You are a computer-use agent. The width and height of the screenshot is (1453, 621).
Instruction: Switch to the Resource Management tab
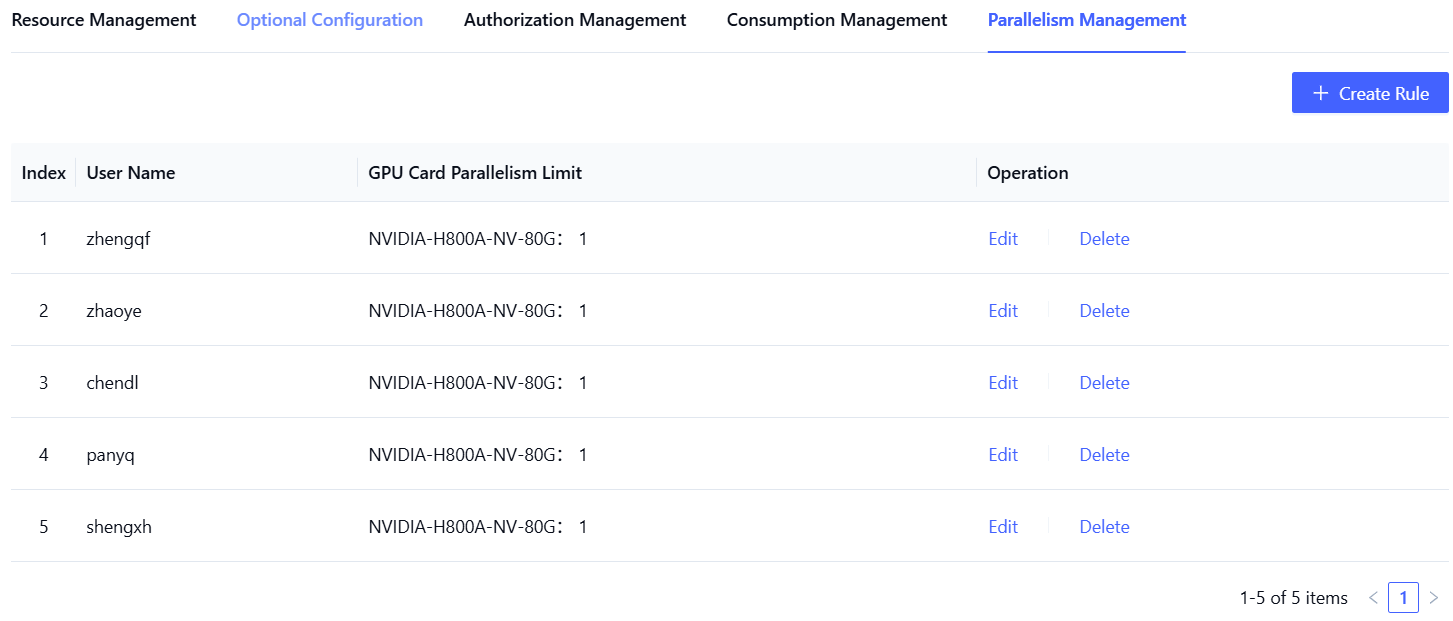click(x=104, y=20)
